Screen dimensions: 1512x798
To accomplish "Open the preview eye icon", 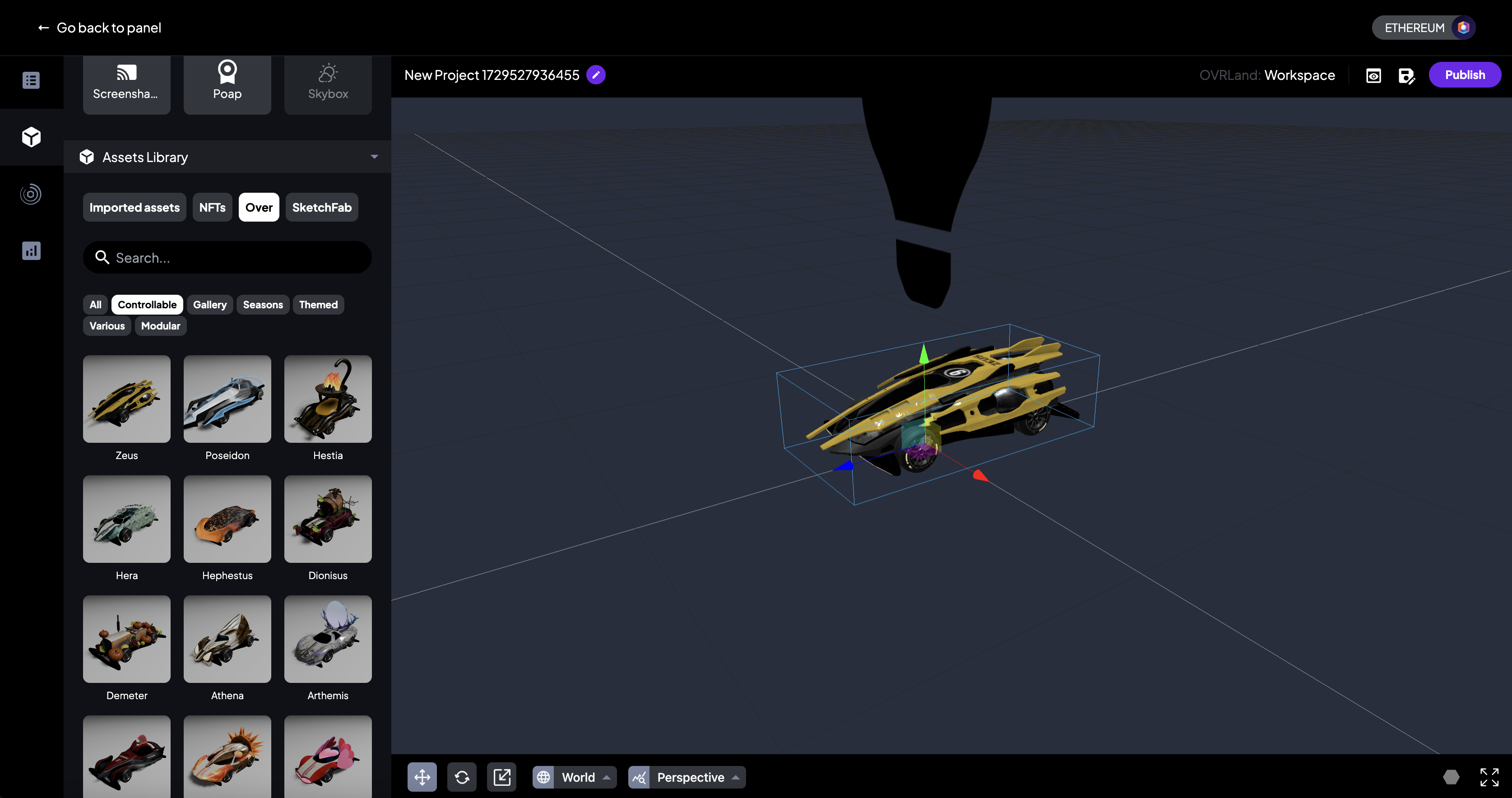I will pyautogui.click(x=1373, y=75).
